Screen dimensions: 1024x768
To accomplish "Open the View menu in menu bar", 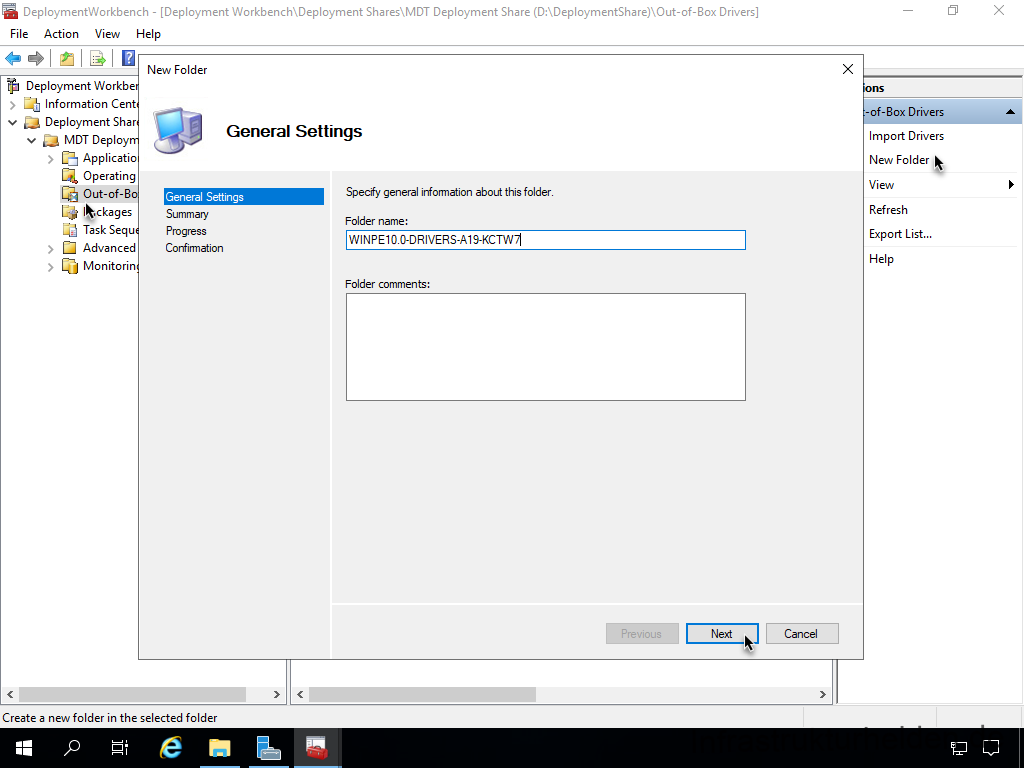I will click(x=107, y=34).
